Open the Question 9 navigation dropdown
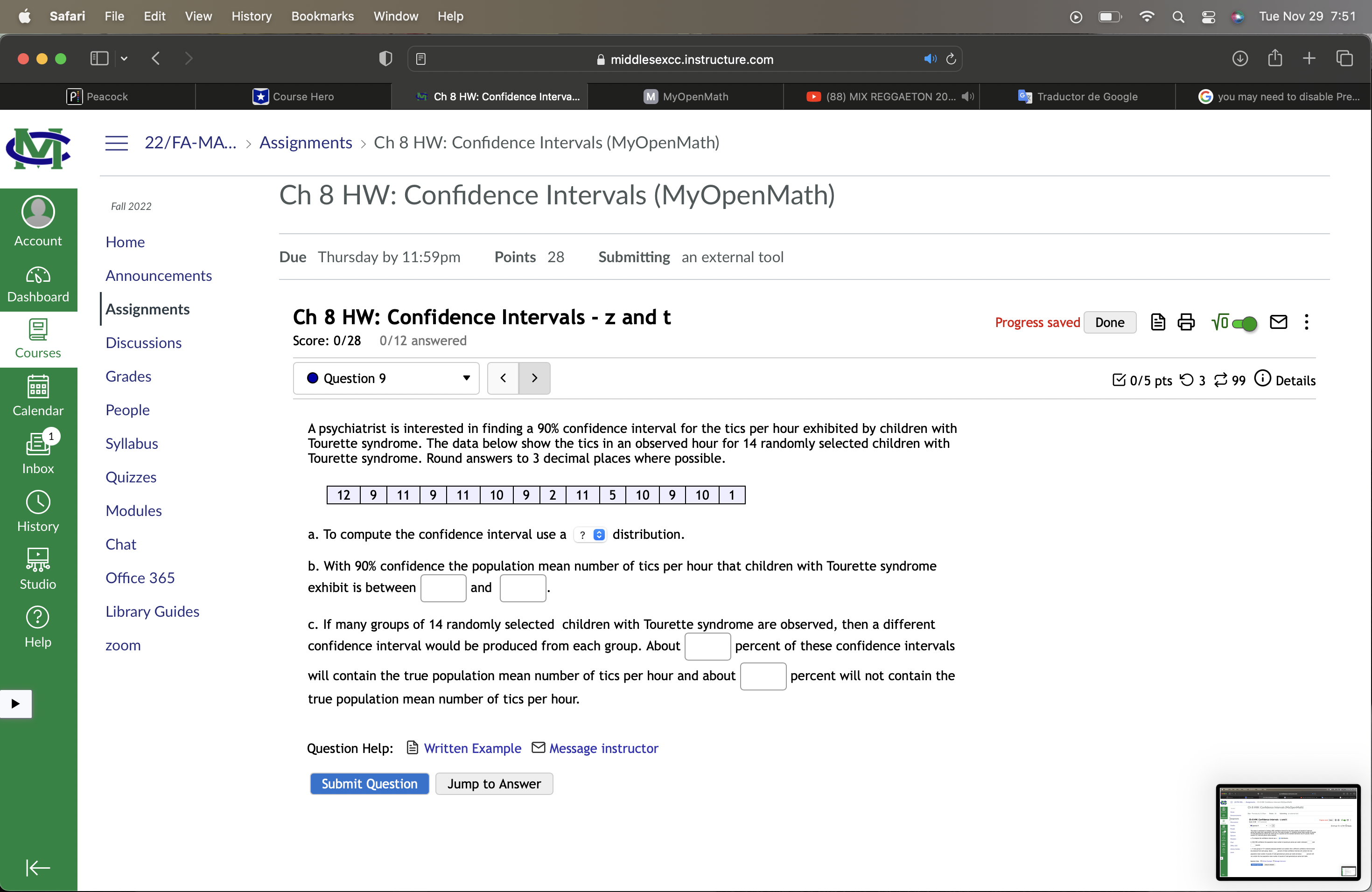 click(x=385, y=378)
